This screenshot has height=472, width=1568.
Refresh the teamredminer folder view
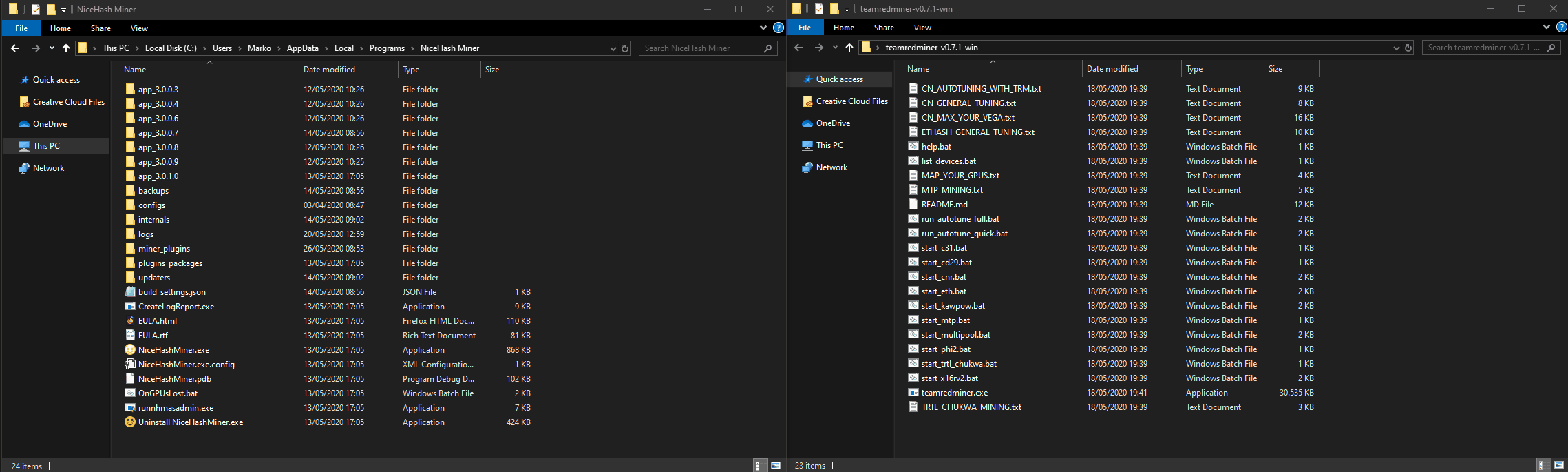coord(1408,48)
